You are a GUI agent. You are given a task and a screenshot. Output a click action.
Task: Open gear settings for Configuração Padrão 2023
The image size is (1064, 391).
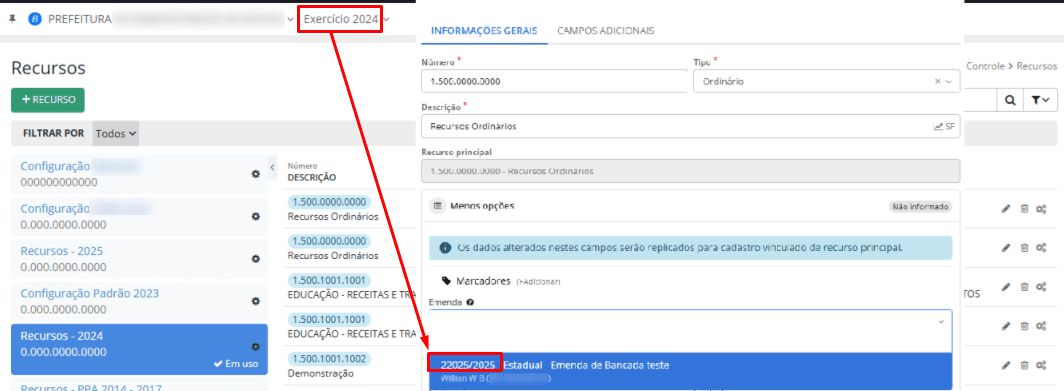pos(256,301)
